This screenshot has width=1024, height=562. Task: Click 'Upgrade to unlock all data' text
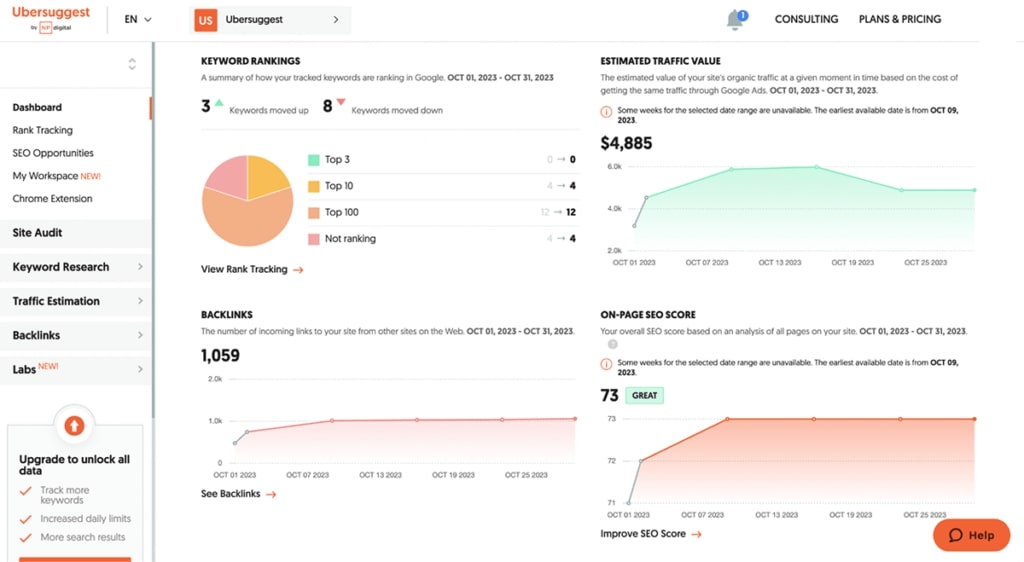click(x=74, y=465)
